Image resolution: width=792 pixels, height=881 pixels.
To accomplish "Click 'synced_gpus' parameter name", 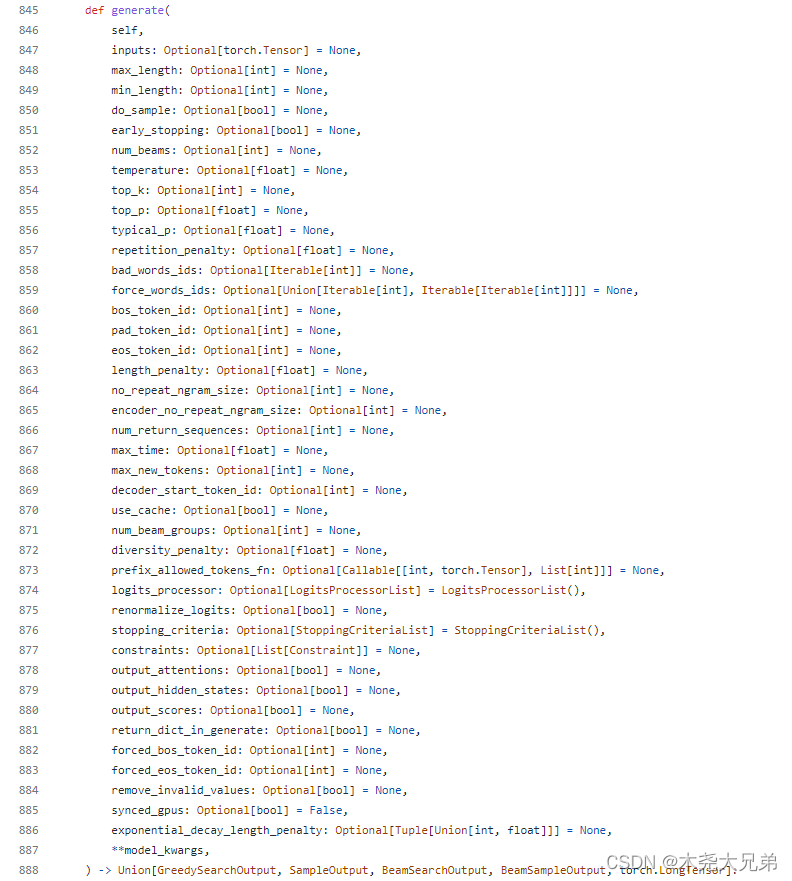I will point(147,810).
